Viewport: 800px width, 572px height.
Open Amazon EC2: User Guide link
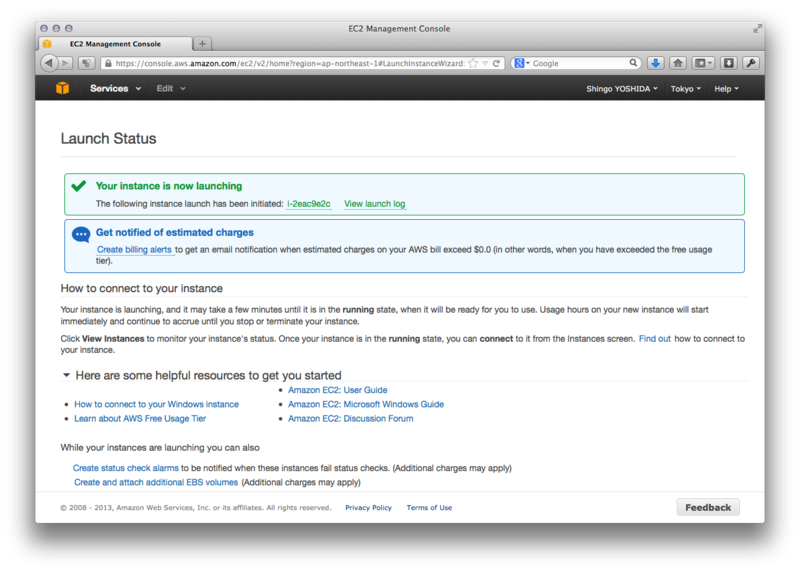point(338,390)
